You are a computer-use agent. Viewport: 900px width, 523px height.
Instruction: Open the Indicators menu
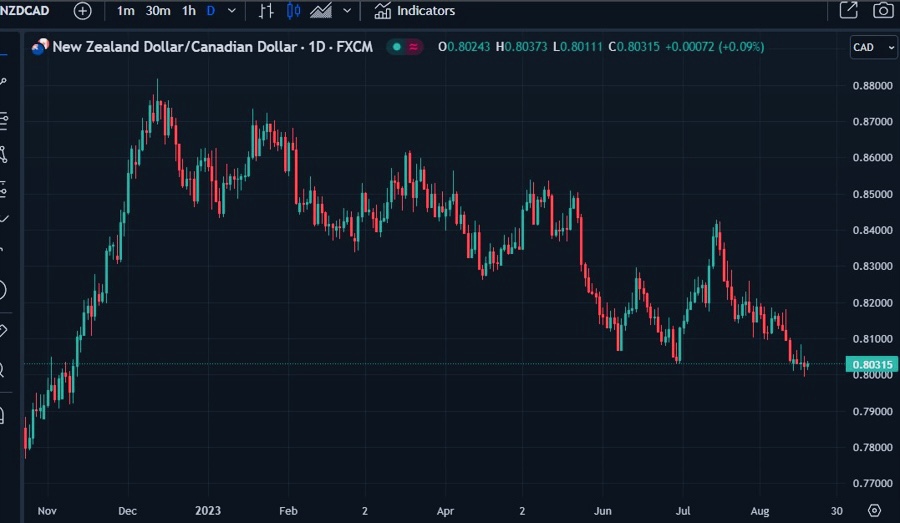point(415,11)
